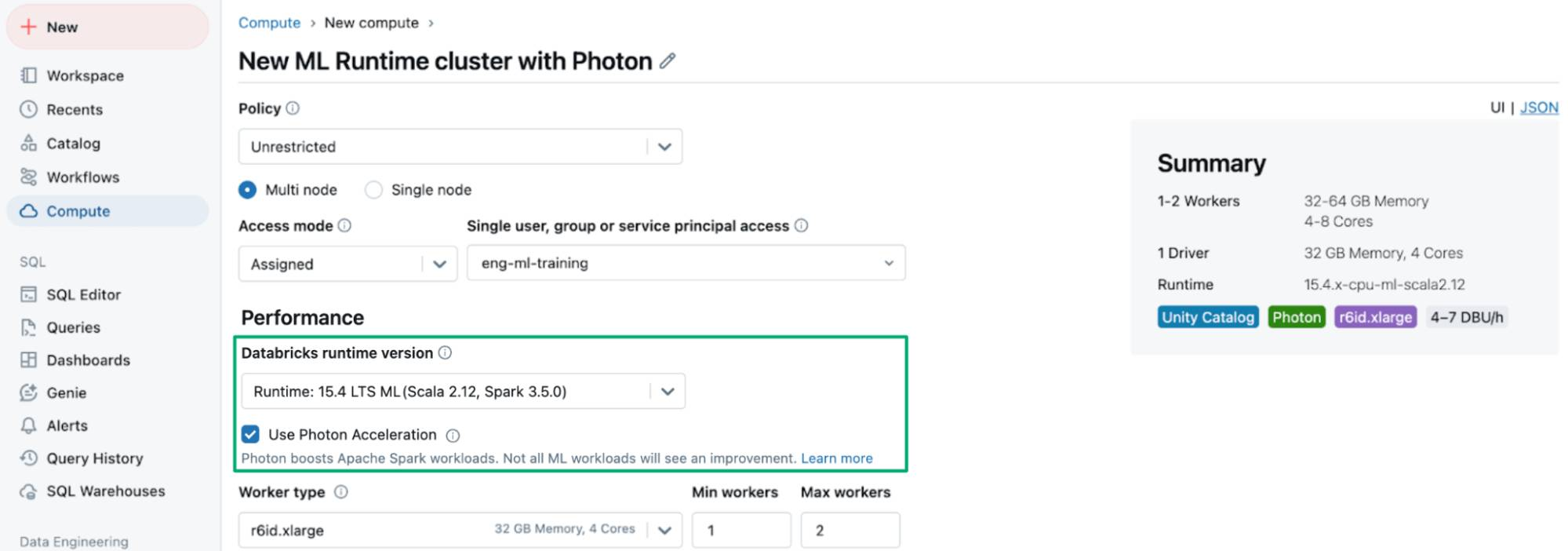Click the New button in sidebar
This screenshot has width=1568, height=551.
(107, 27)
